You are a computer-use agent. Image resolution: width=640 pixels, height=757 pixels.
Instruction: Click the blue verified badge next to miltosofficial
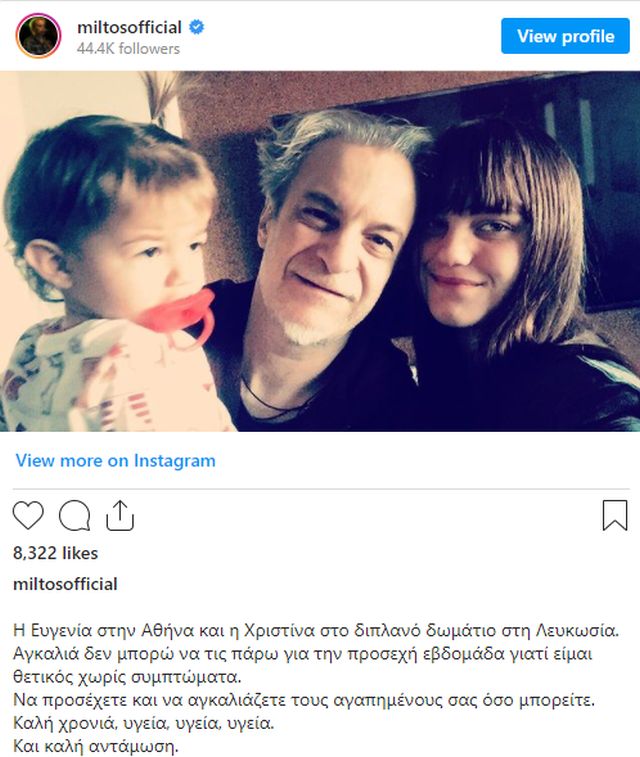coord(196,27)
